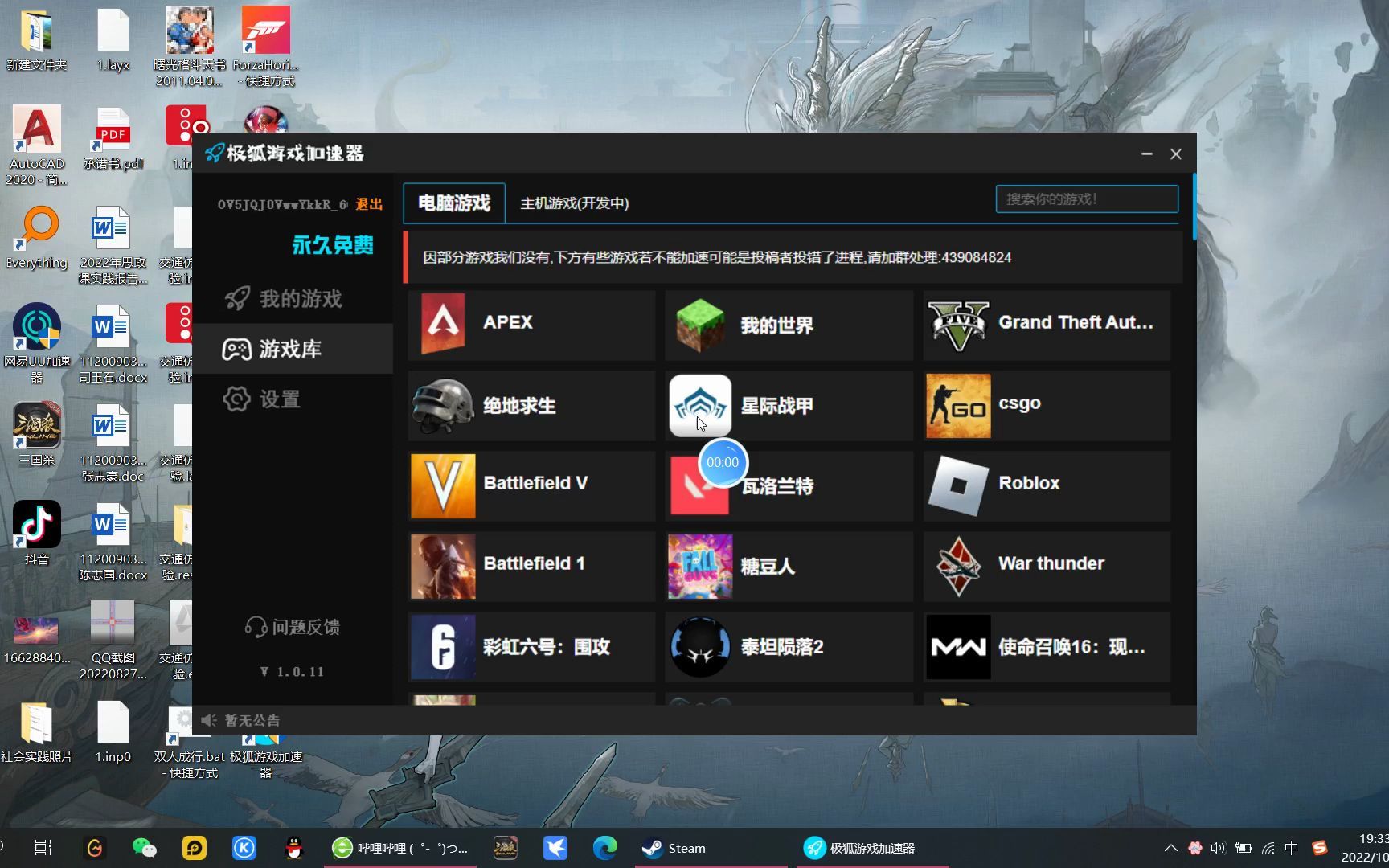Choose the Grand Theft Auto V icon
The image size is (1389, 868).
(958, 325)
